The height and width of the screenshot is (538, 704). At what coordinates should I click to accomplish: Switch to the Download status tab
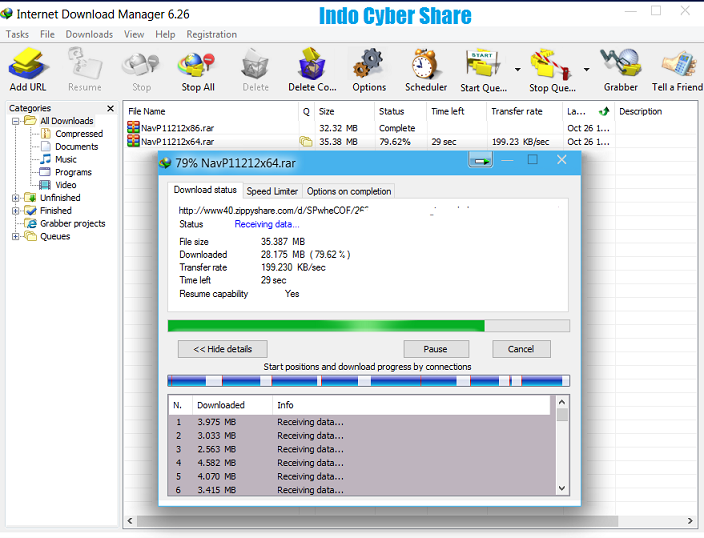coord(205,190)
